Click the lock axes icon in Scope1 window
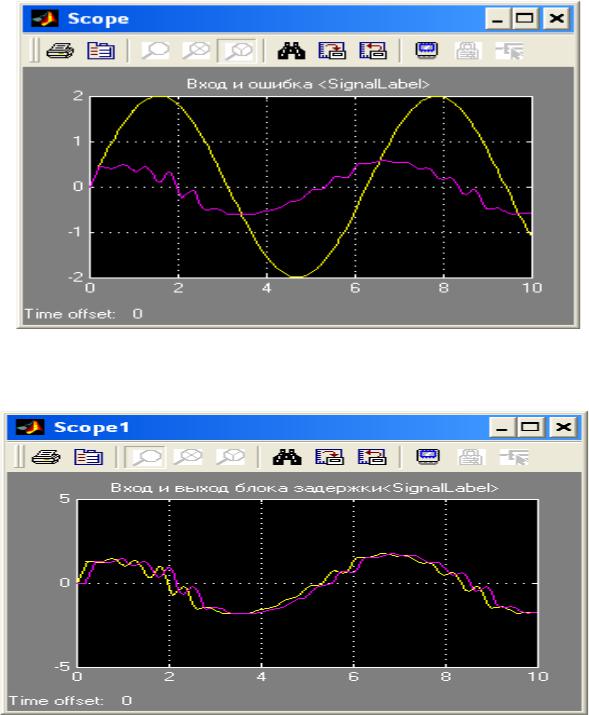Viewport: 589px width, 715px height. (470, 456)
